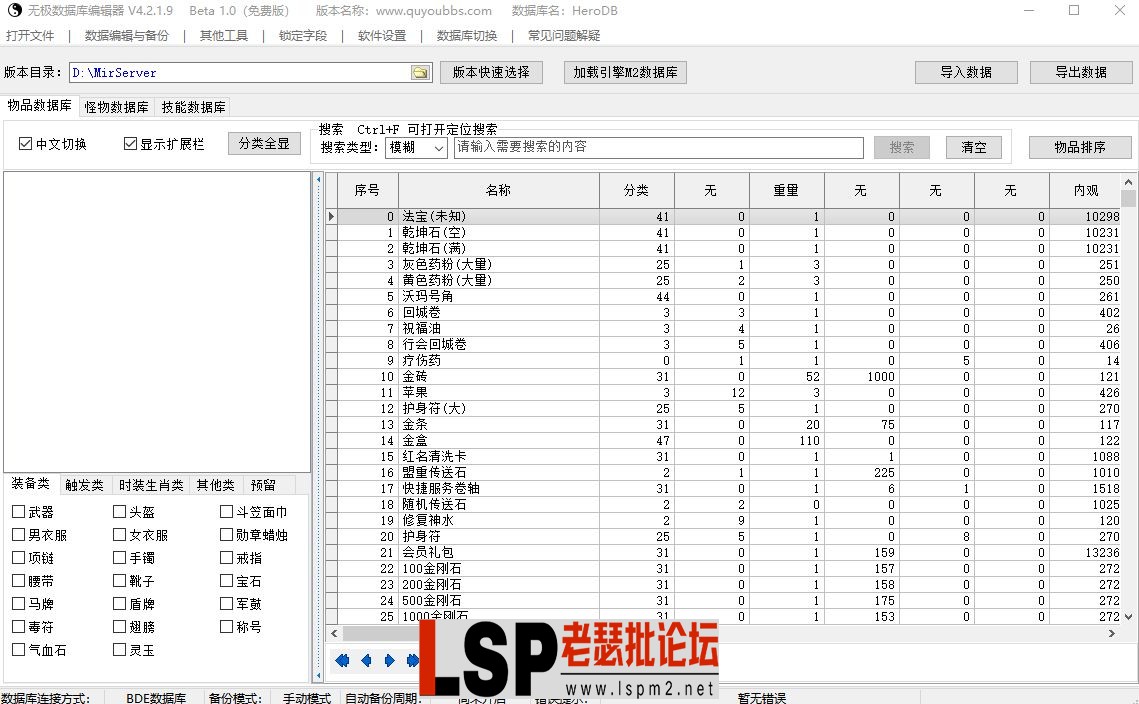1139x704 pixels.
Task: Click the 导入数据 button
Action: click(965, 73)
